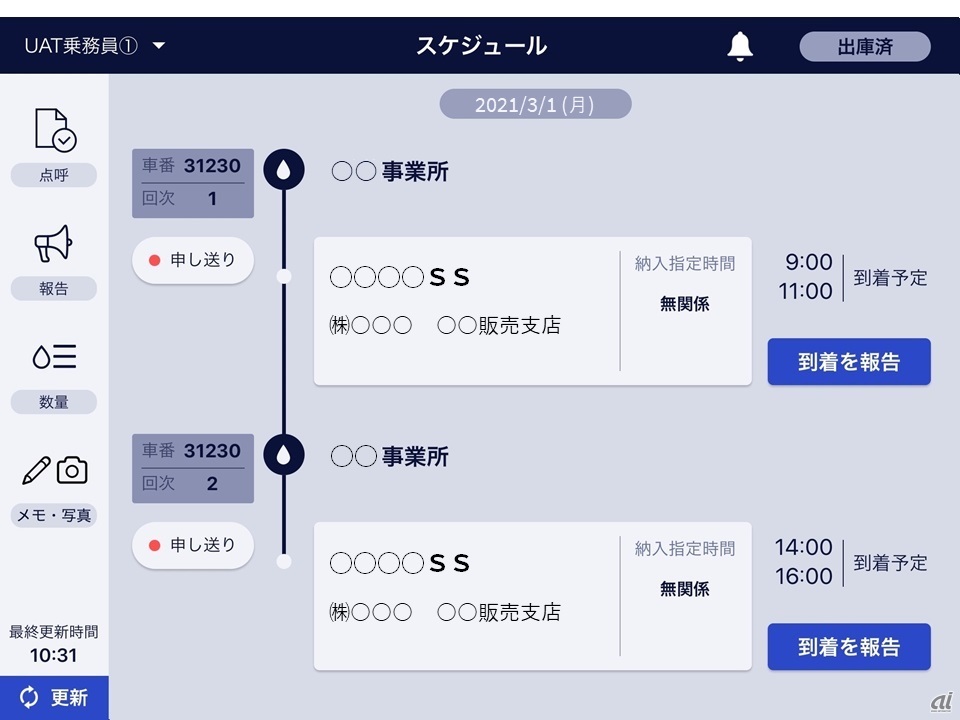Select the second trip's droplet marker
Viewport: 960px width, 720px height.
284,456
